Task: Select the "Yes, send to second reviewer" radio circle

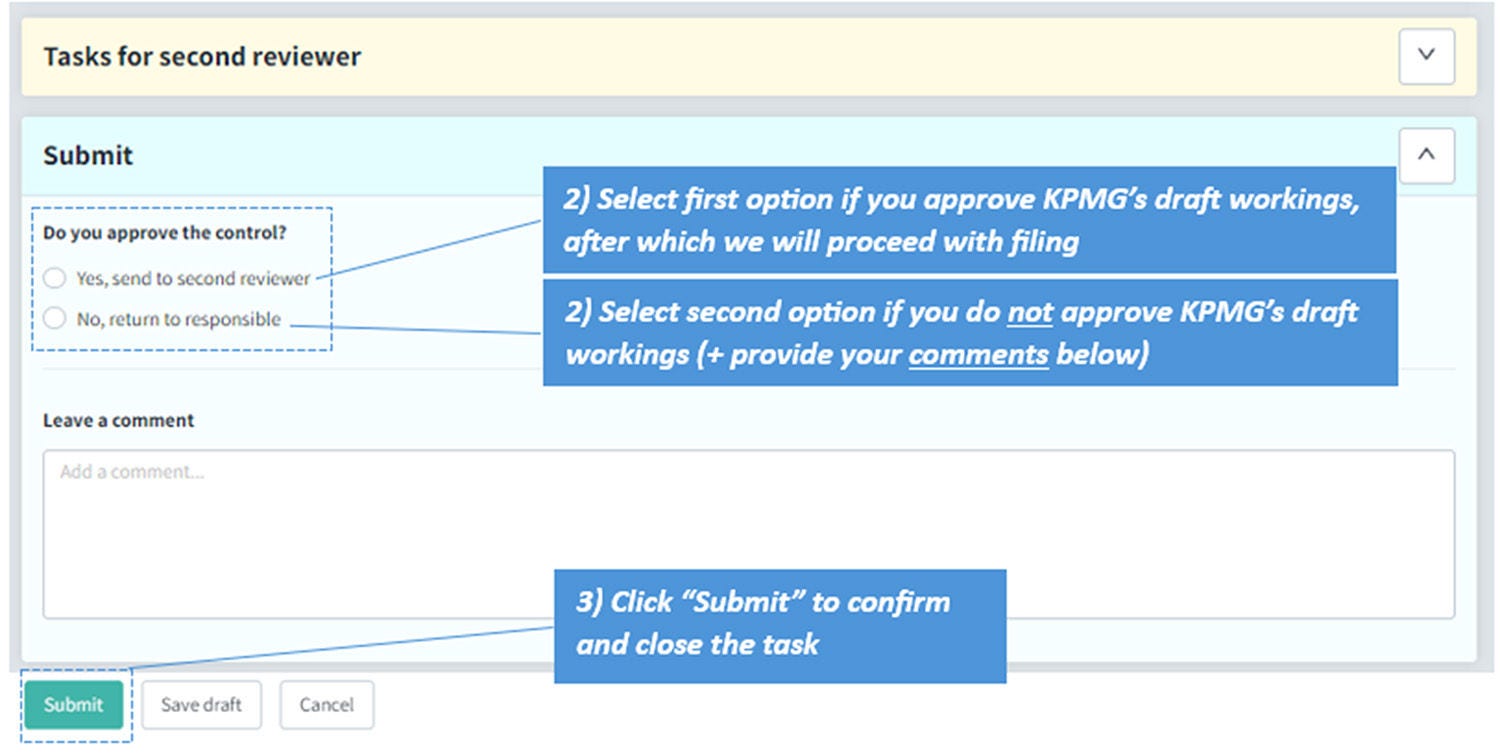Action: [x=55, y=278]
